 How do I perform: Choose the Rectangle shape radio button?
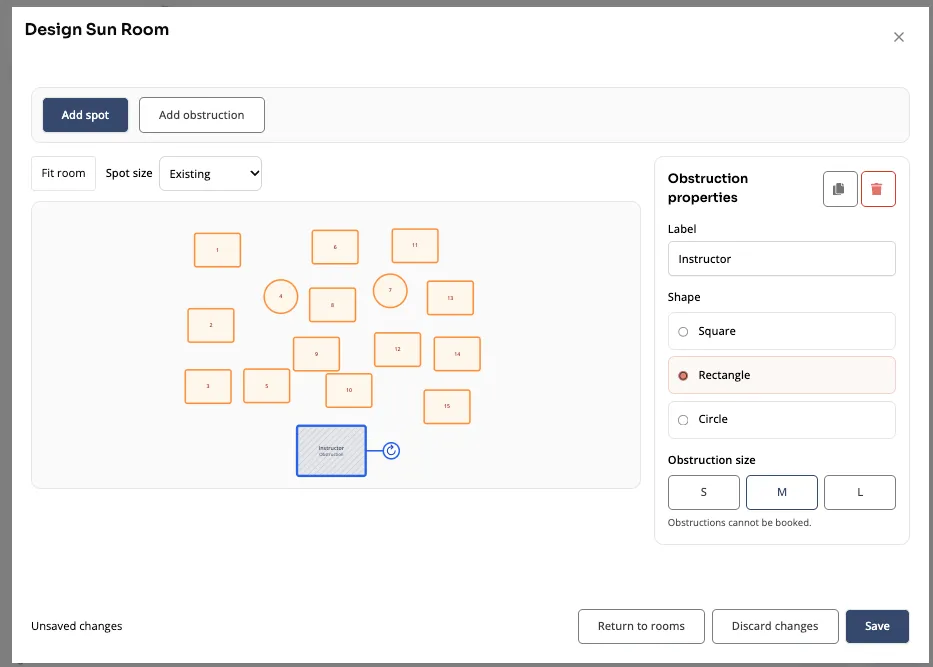[x=683, y=375]
